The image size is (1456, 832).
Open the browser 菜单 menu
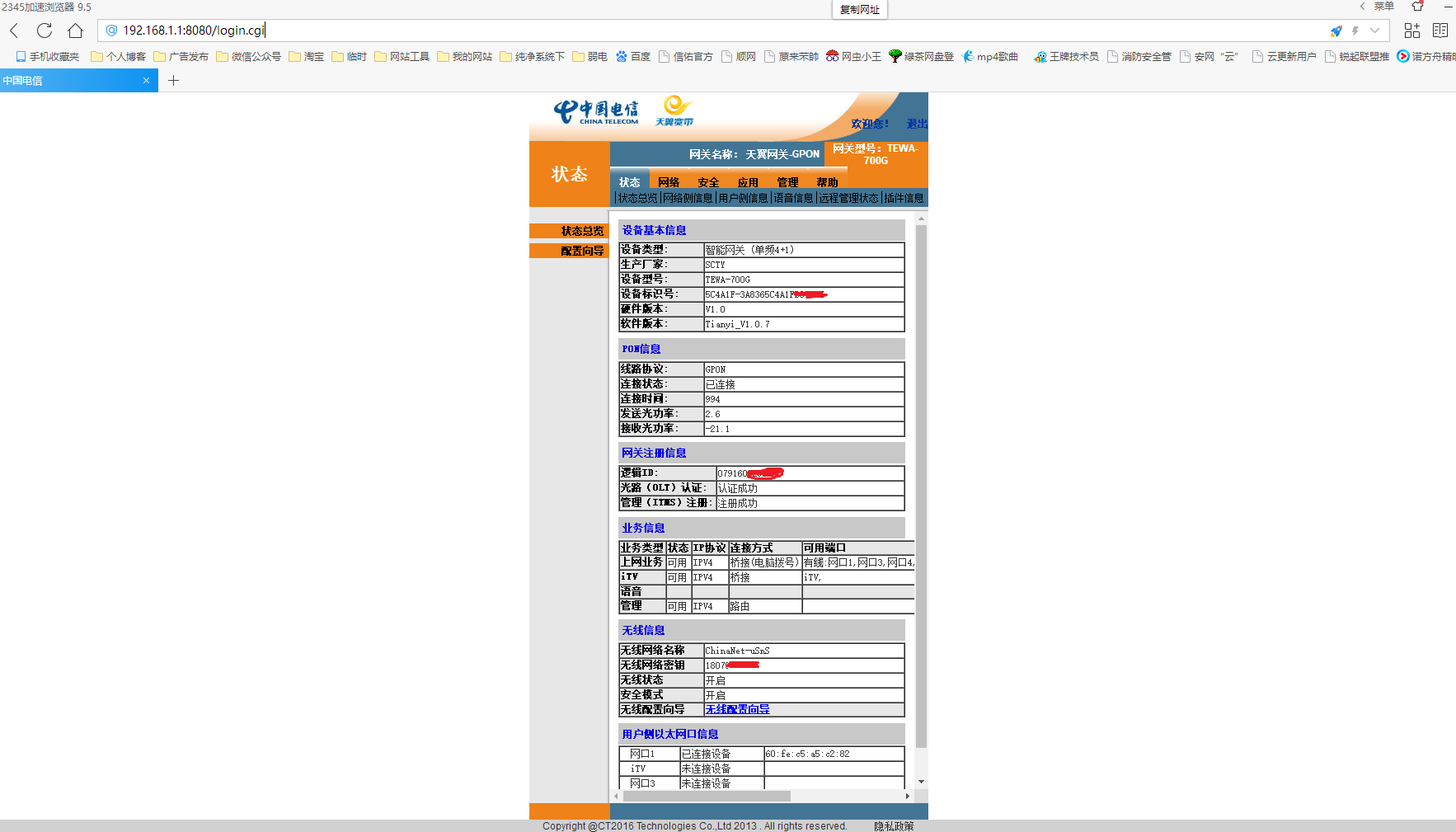tap(1383, 7)
